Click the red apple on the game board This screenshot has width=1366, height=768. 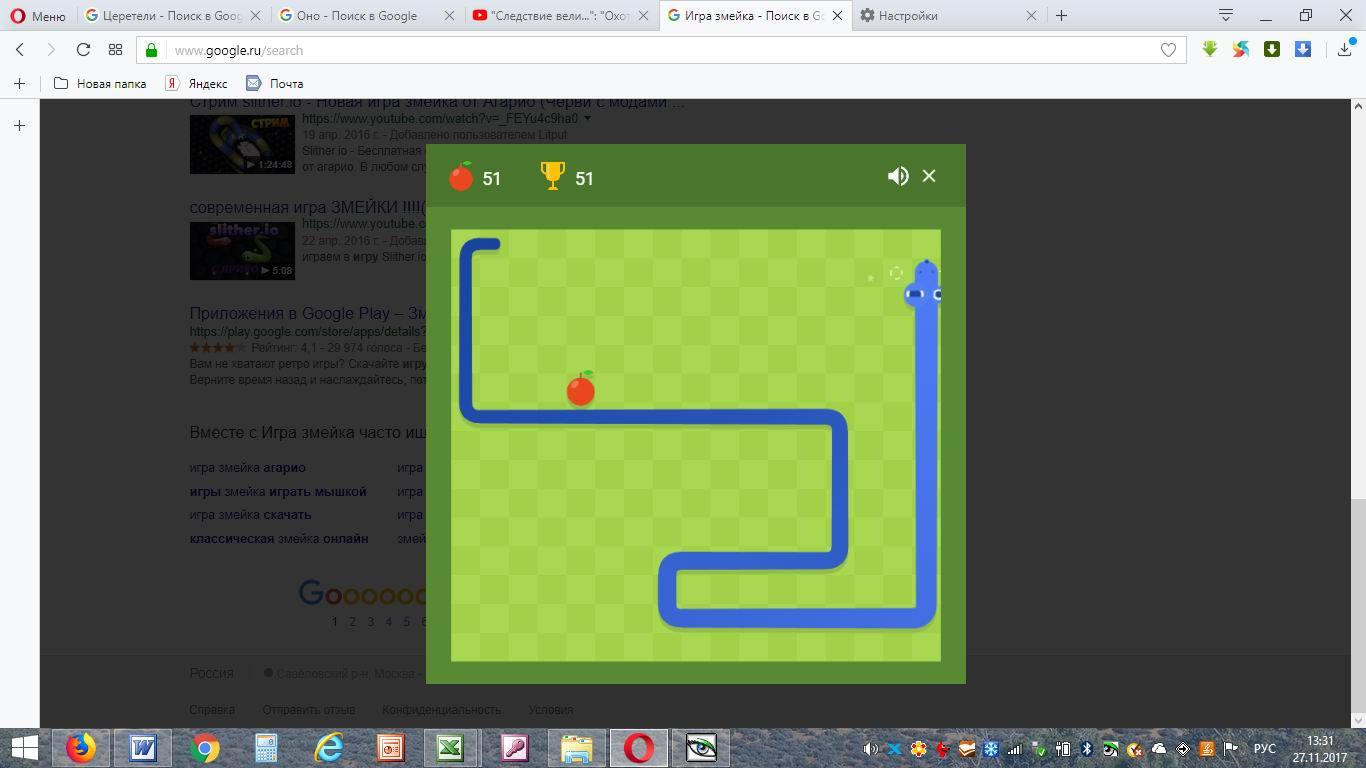click(x=581, y=388)
